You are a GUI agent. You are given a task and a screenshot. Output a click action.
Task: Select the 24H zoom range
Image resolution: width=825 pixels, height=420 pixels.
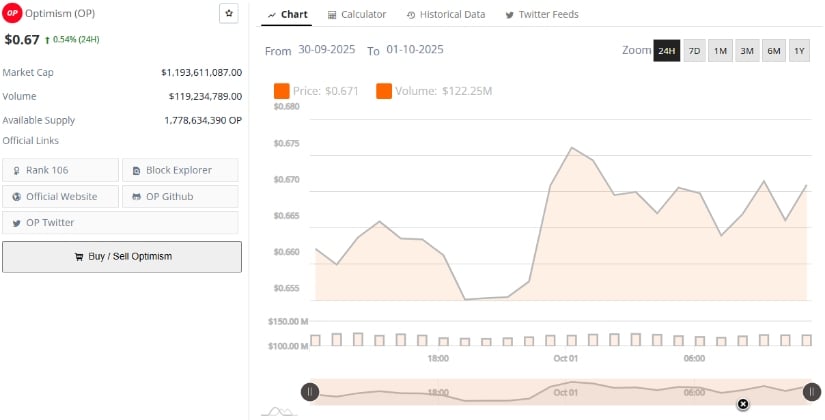(666, 51)
